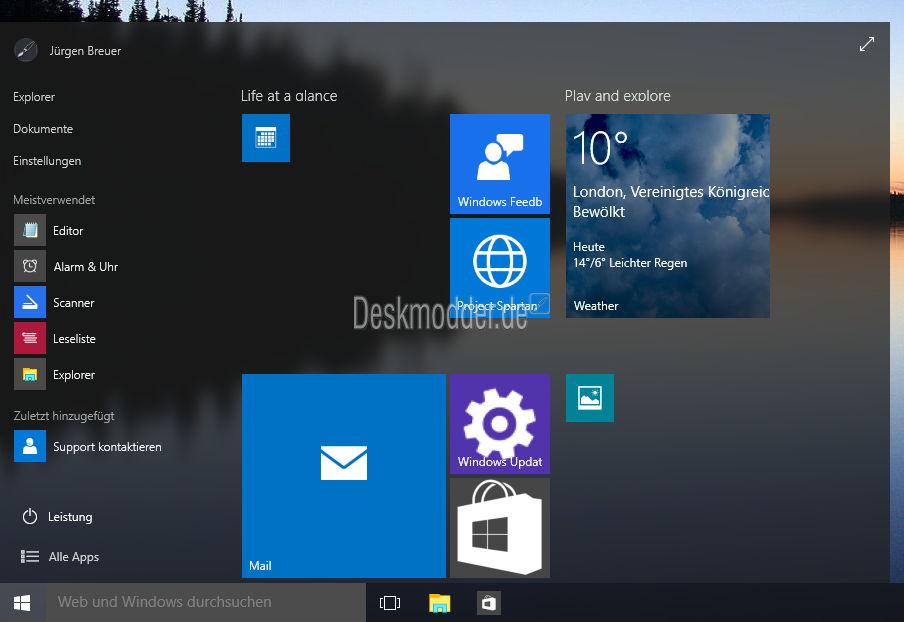This screenshot has width=904, height=622.
Task: Open Dokumente from the Start menu
Action: [43, 129]
